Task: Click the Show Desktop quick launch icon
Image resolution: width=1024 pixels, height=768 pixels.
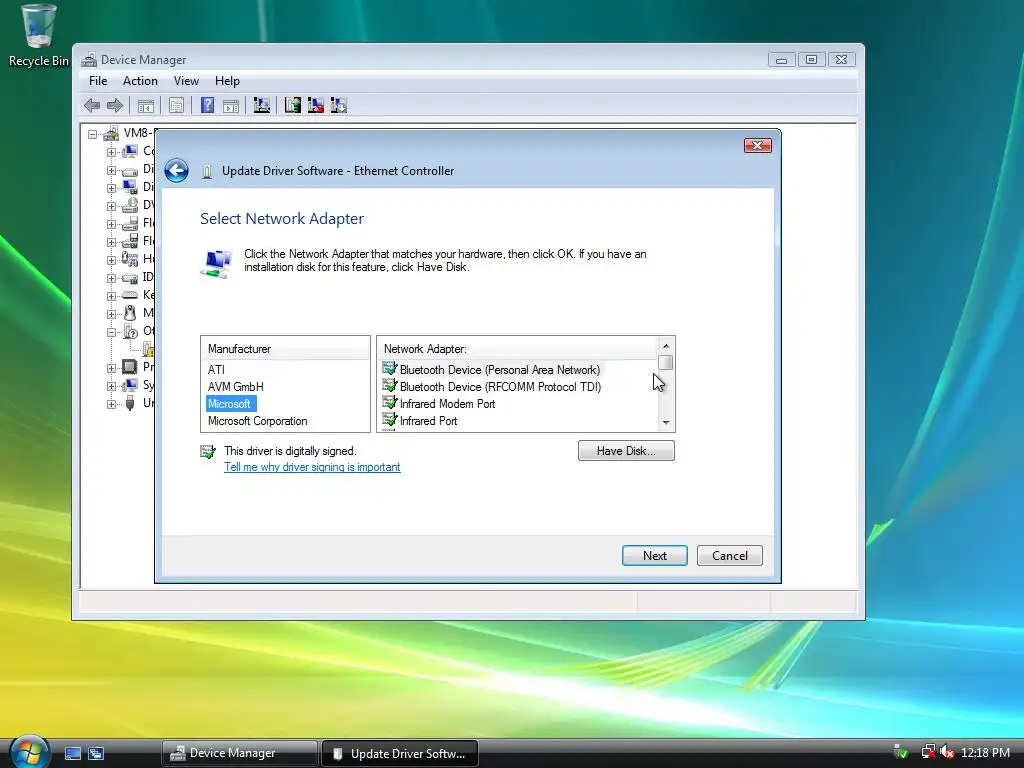Action: pyautogui.click(x=72, y=753)
